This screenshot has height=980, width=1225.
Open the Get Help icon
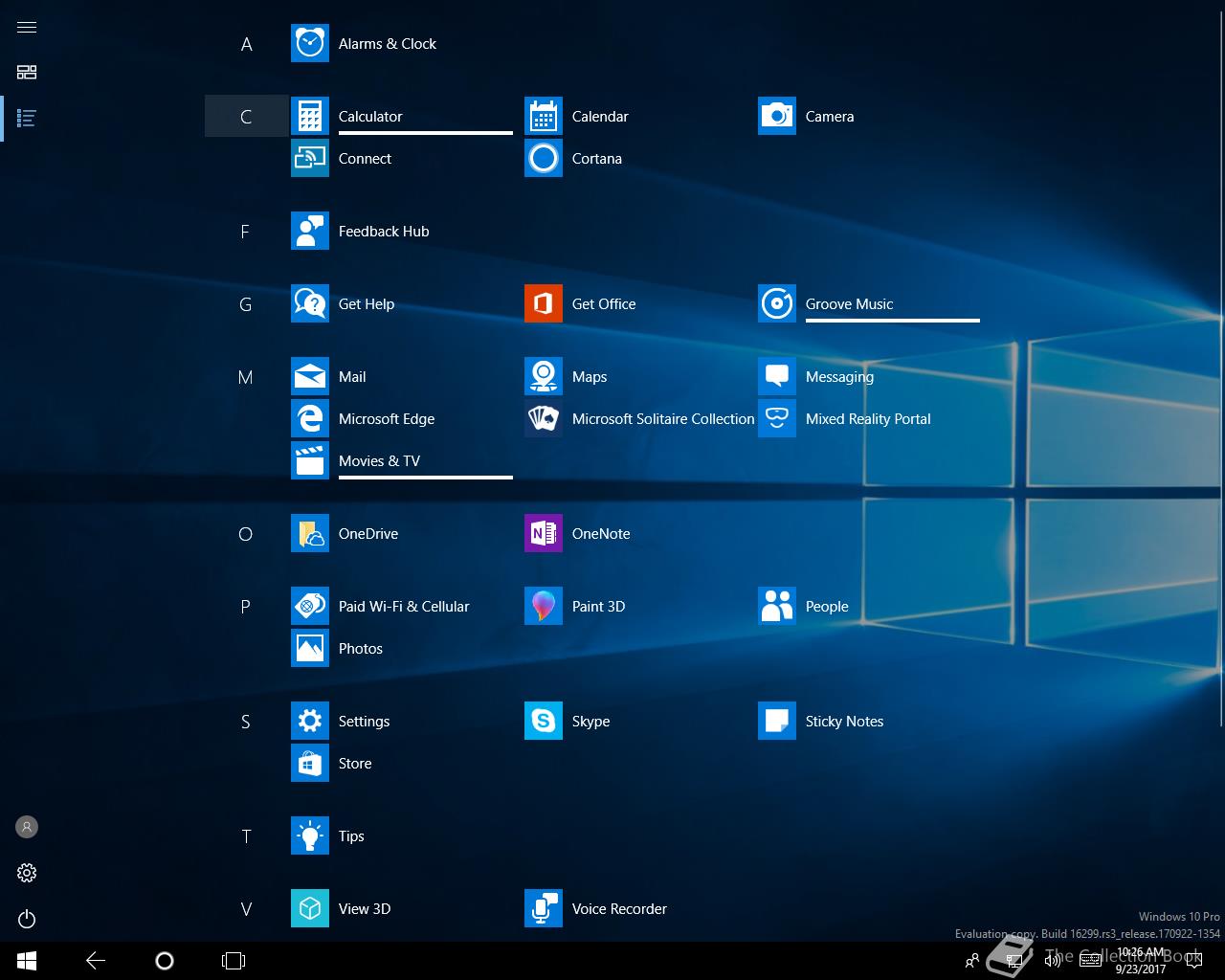(x=310, y=303)
